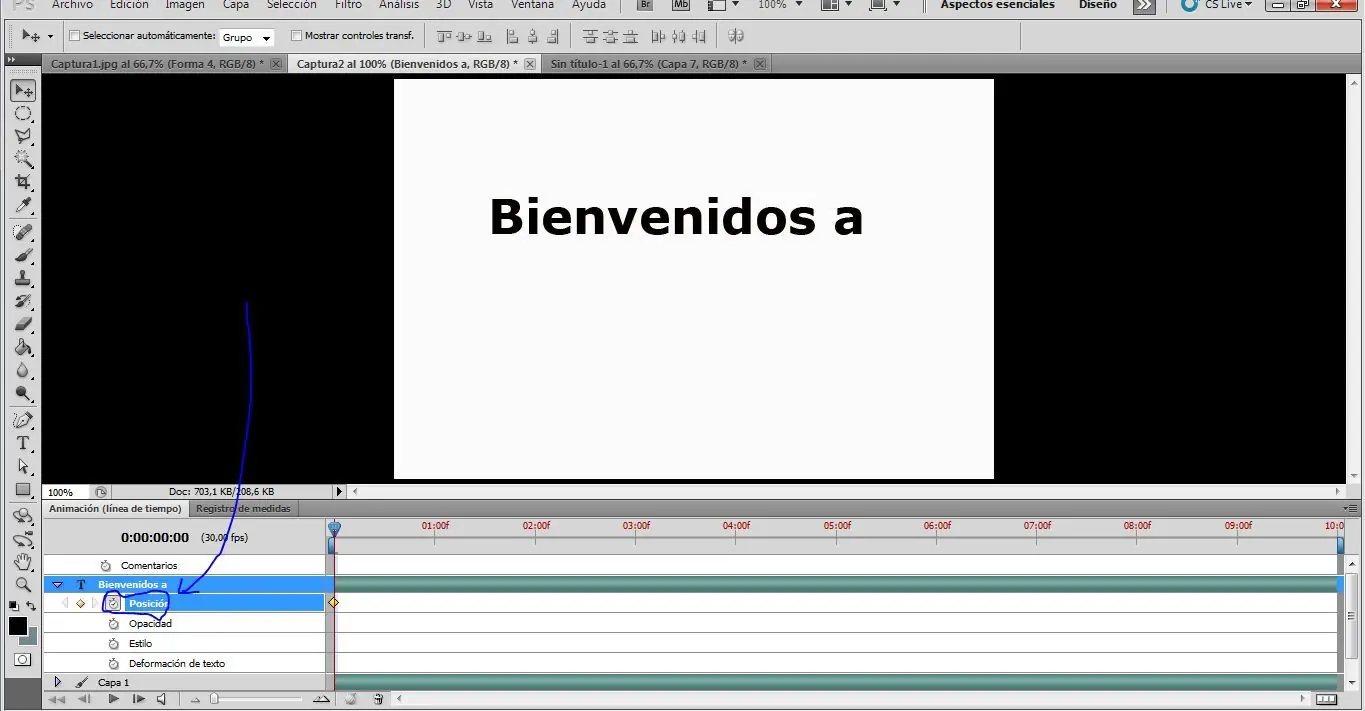Select the Brush tool
The height and width of the screenshot is (711, 1365).
pyautogui.click(x=22, y=255)
